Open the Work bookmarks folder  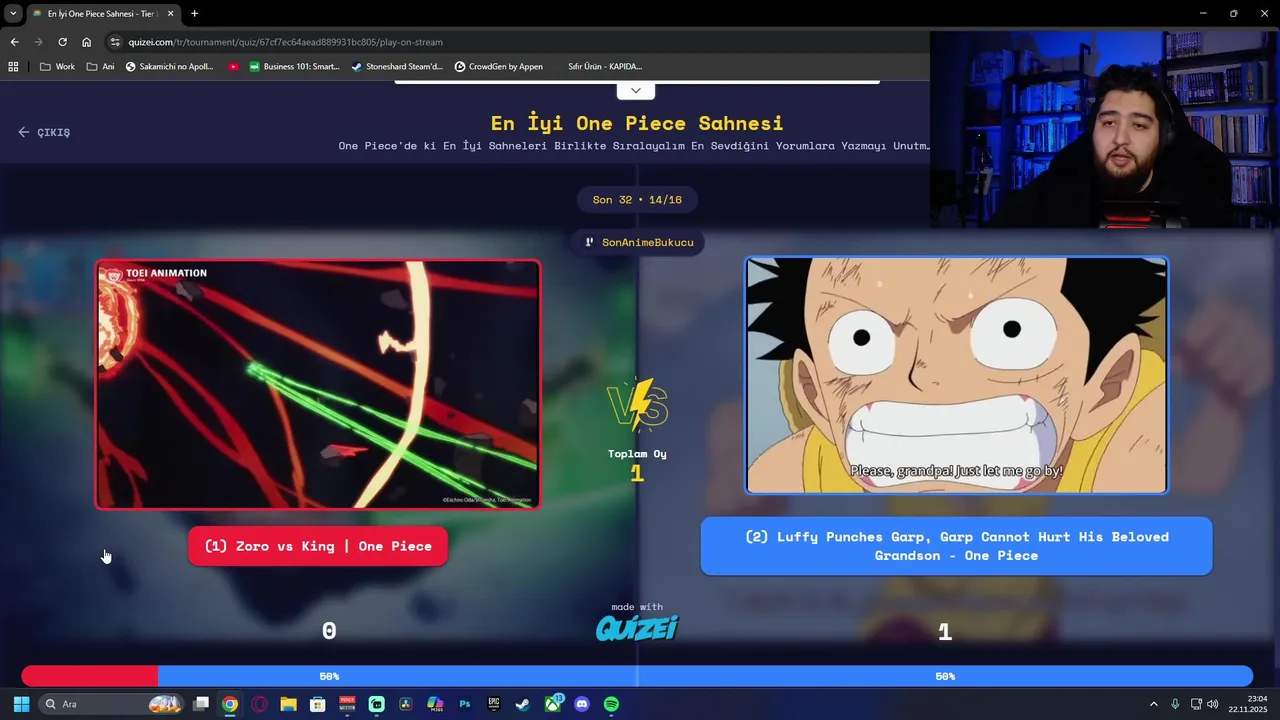pos(57,67)
